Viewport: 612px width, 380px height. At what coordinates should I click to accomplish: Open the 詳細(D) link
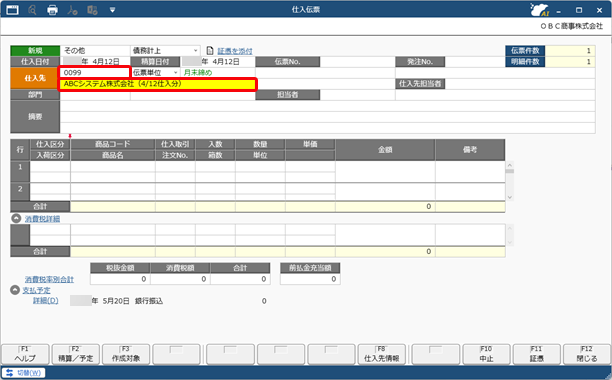(45, 300)
